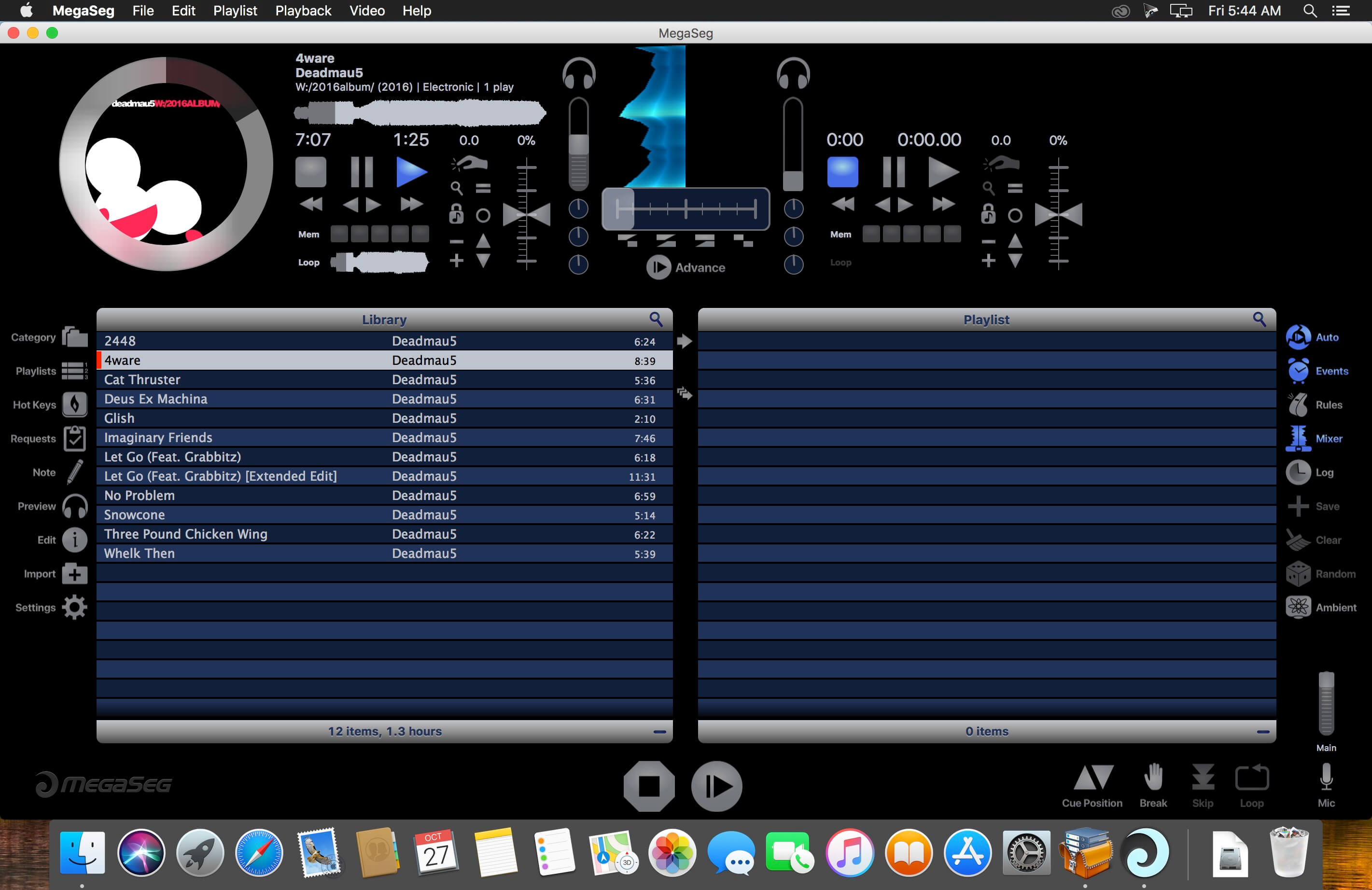This screenshot has width=1372, height=890.
Task: Open the Playlists list icon
Action: click(x=75, y=371)
